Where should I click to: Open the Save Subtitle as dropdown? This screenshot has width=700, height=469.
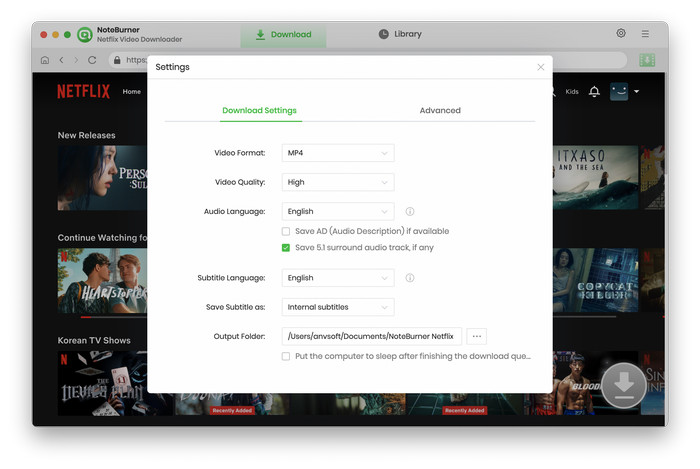[338, 307]
